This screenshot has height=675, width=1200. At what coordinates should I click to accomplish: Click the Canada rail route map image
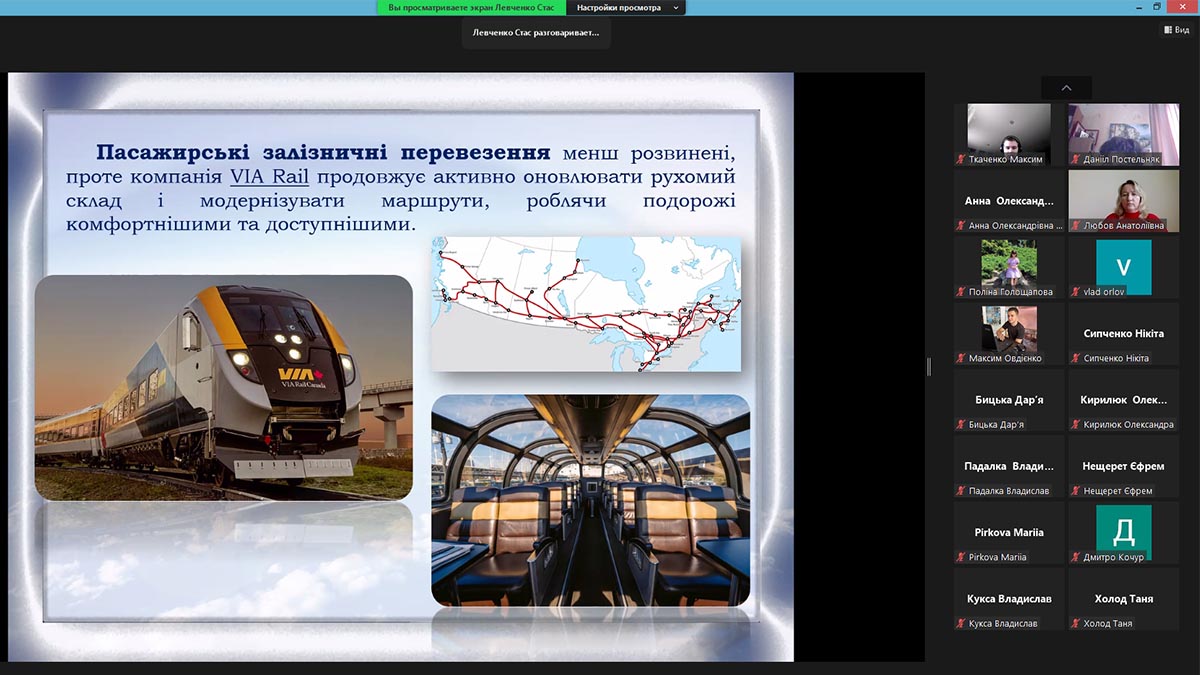click(x=586, y=304)
